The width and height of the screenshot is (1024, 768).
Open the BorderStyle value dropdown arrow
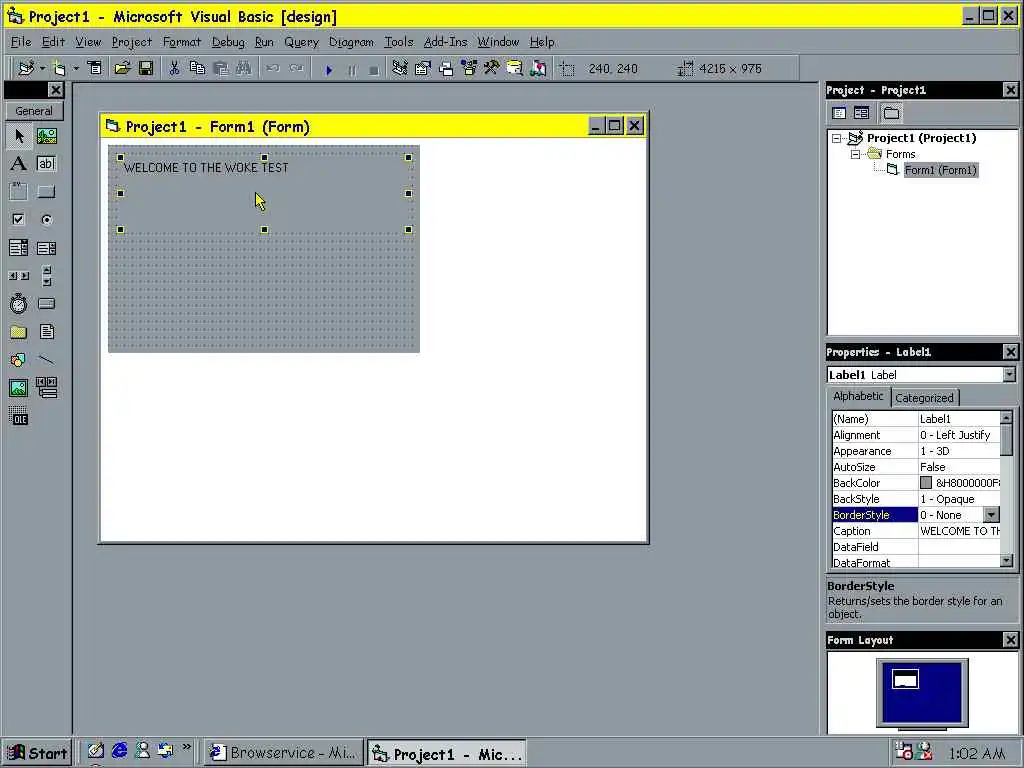[x=991, y=515]
